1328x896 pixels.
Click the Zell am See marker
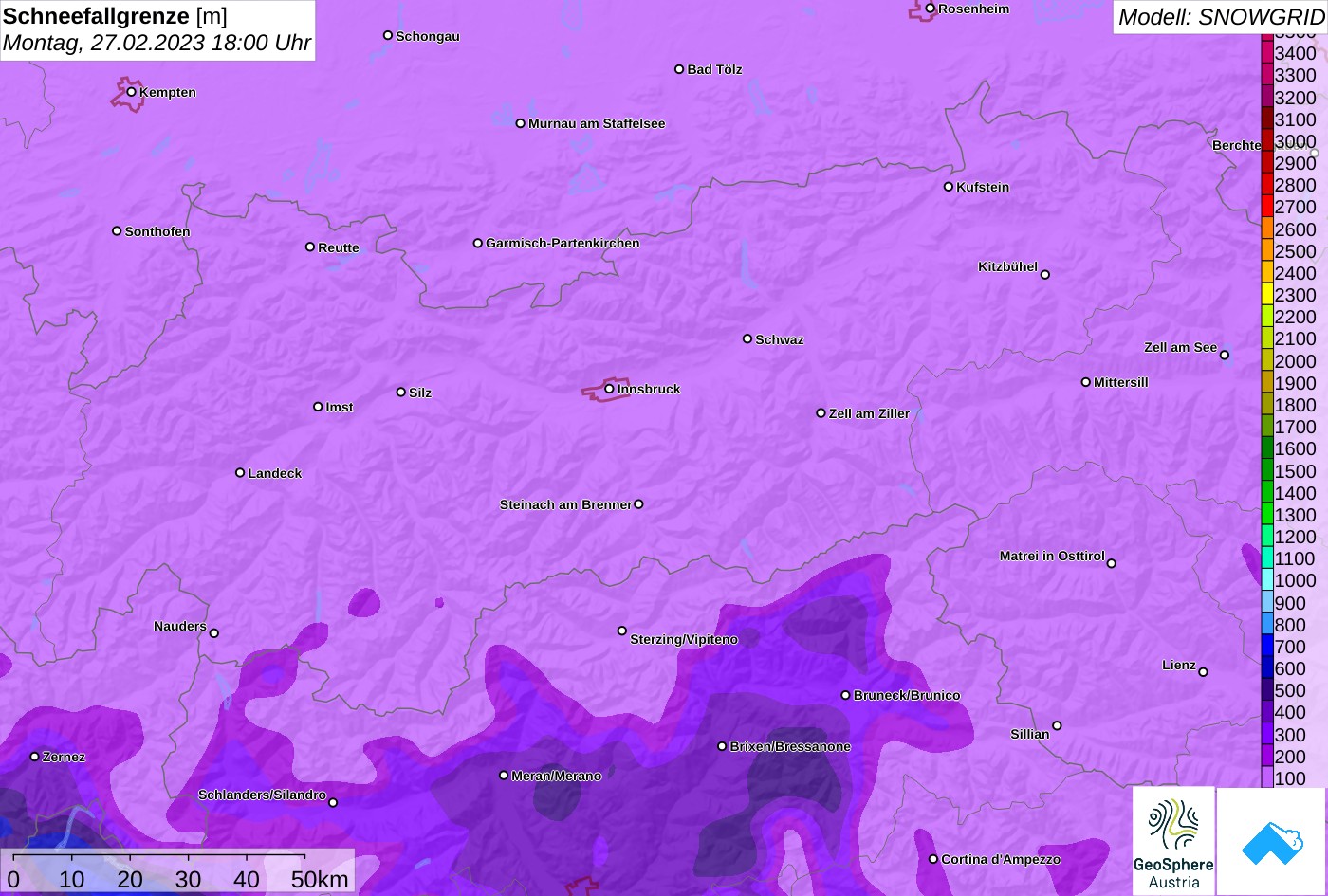click(x=1225, y=356)
